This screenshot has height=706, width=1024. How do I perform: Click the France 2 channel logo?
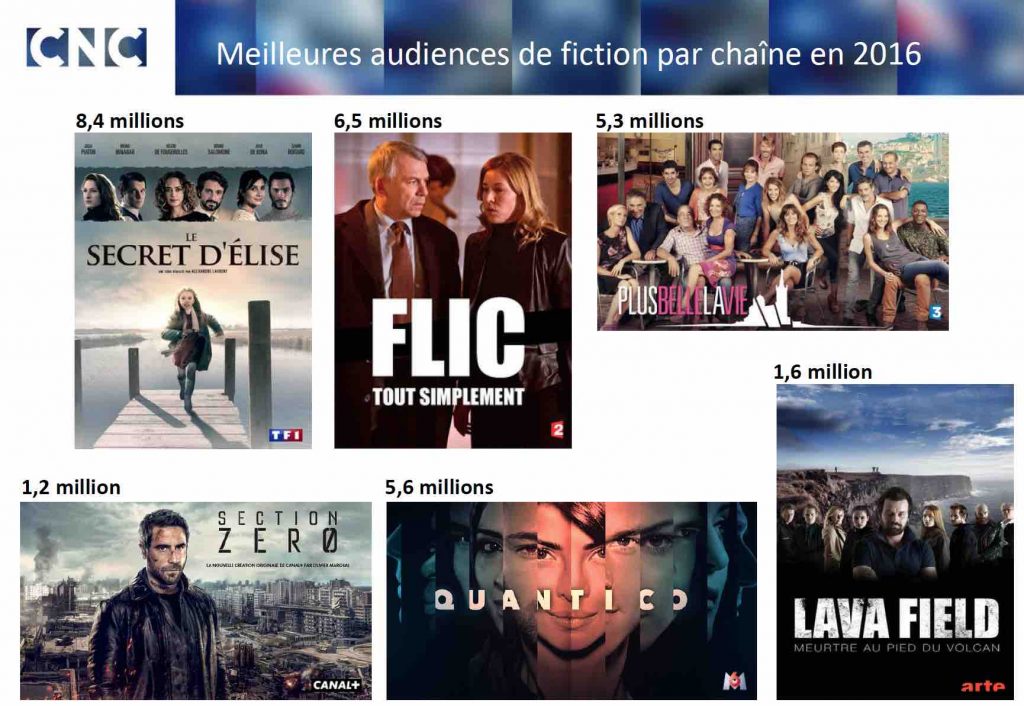[557, 430]
